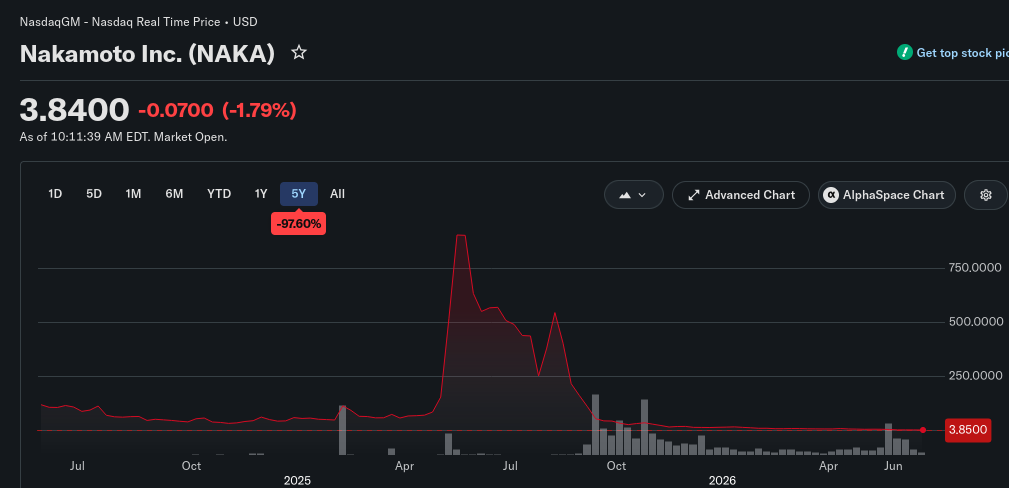This screenshot has height=488, width=1009.
Task: Click the AlphaSpace logo icon
Action: click(831, 195)
